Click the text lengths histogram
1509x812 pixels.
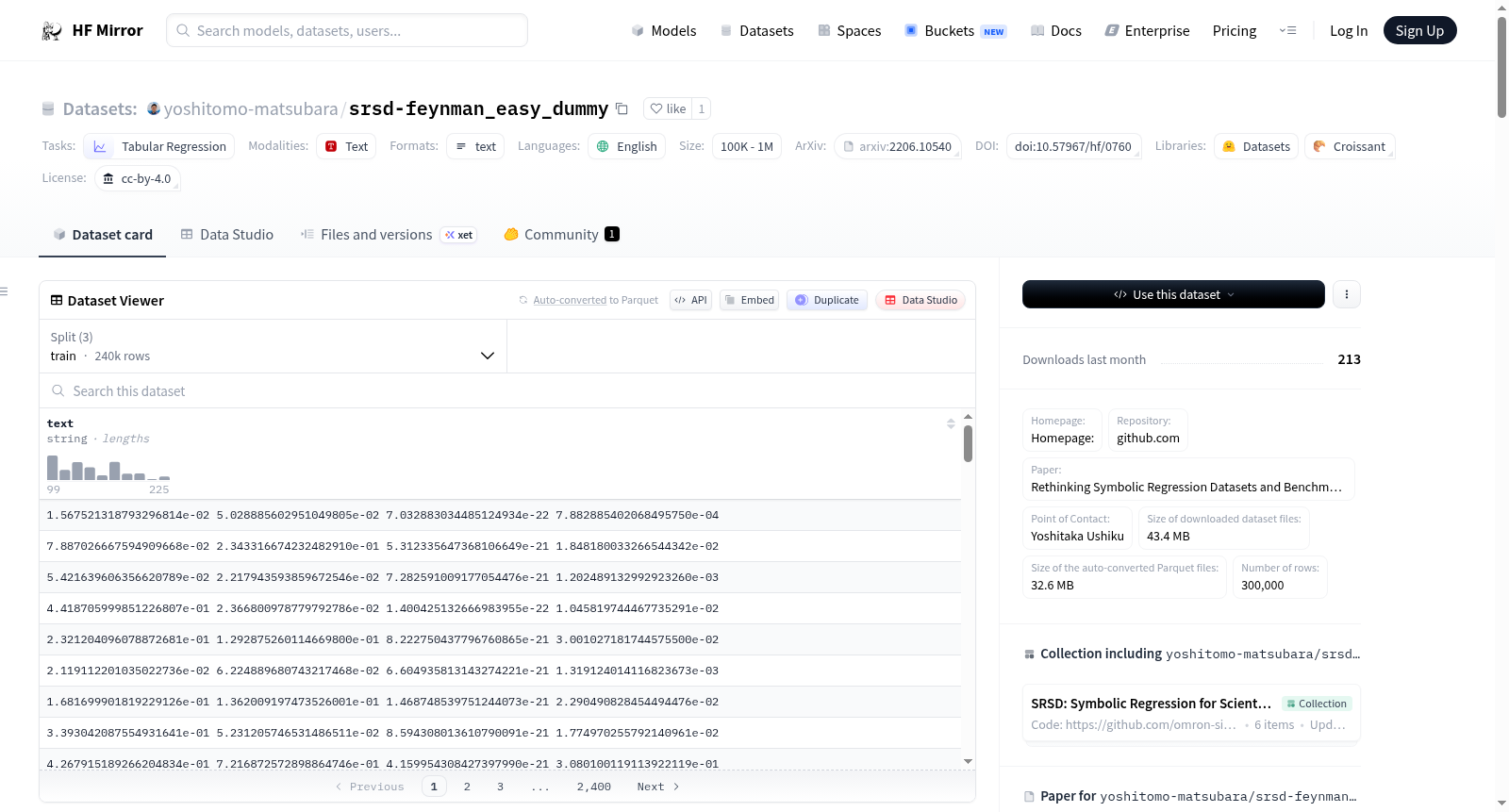[x=108, y=468]
